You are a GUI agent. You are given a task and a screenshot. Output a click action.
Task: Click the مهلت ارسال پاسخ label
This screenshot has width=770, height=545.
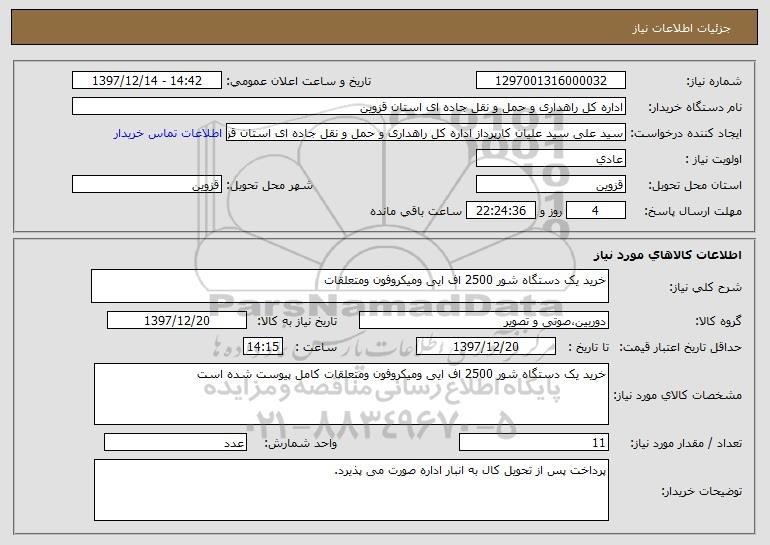693,212
